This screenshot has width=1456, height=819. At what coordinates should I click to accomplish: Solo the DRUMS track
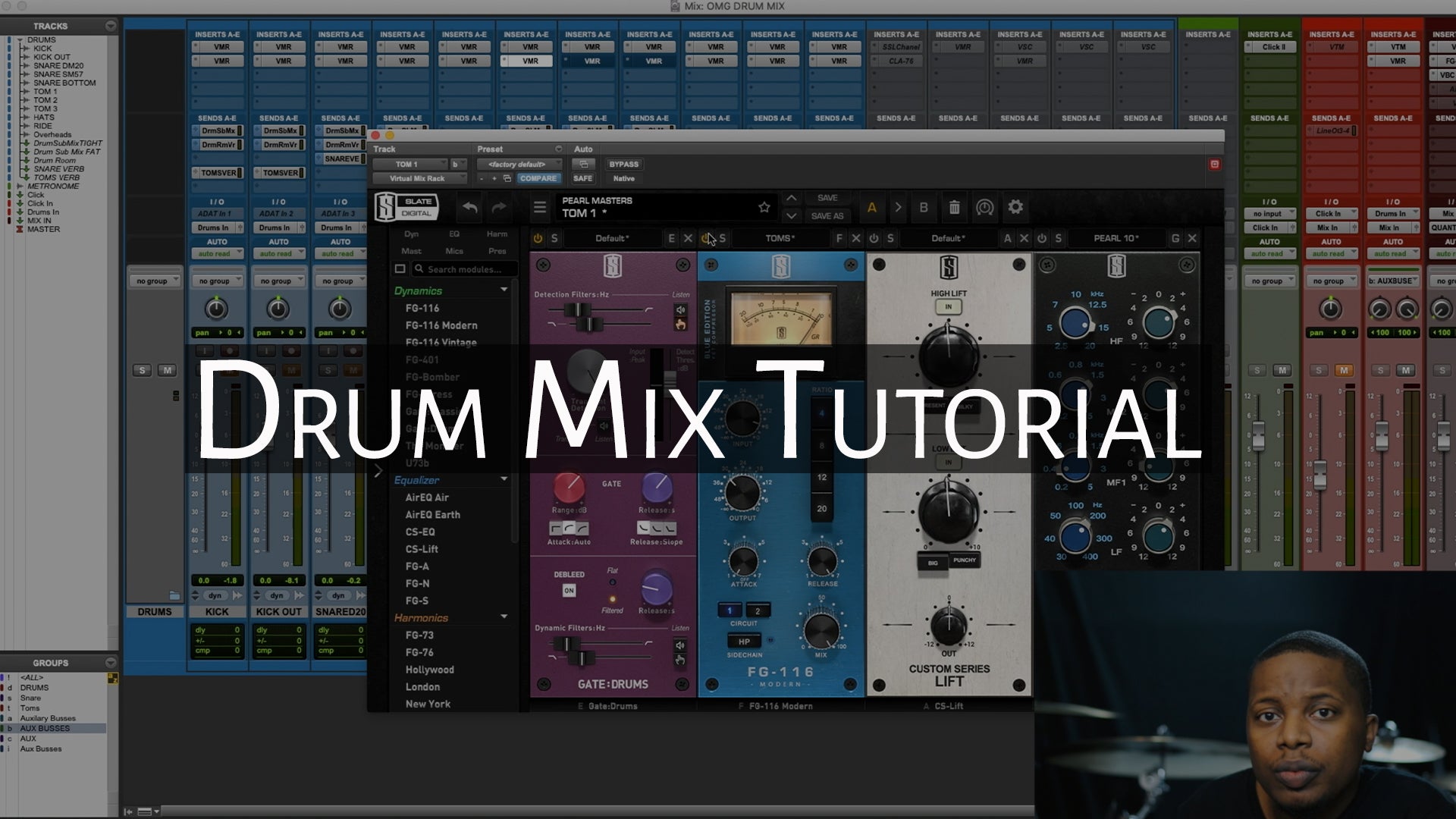pyautogui.click(x=143, y=370)
